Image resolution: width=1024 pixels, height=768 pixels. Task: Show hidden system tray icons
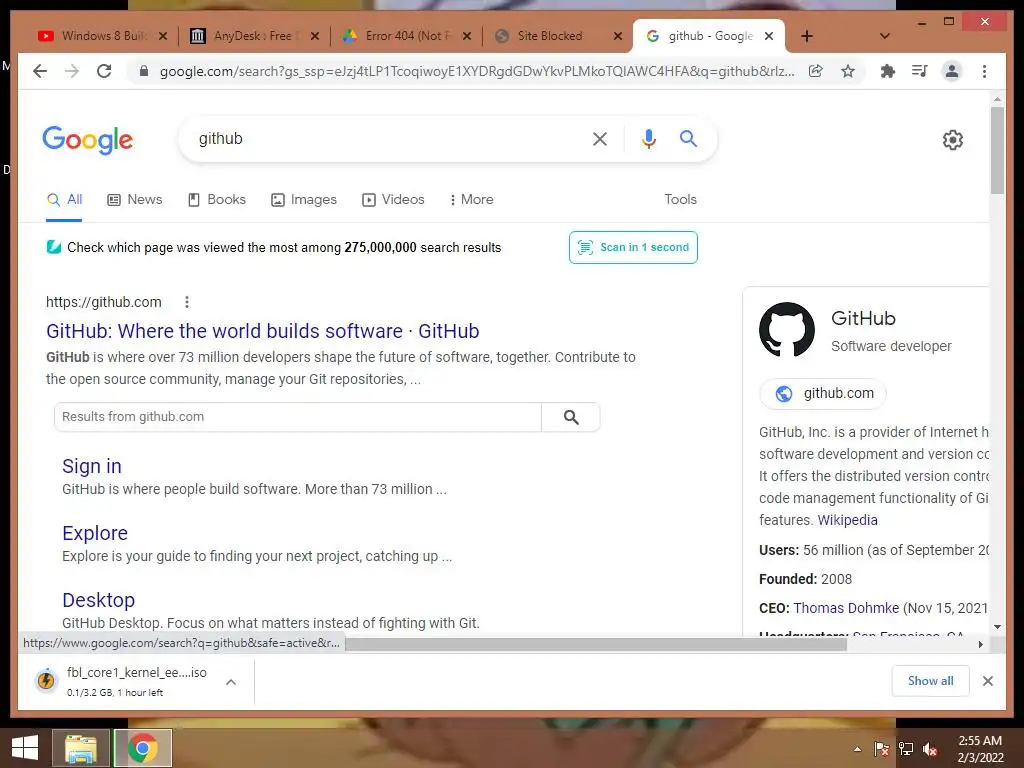click(857, 749)
